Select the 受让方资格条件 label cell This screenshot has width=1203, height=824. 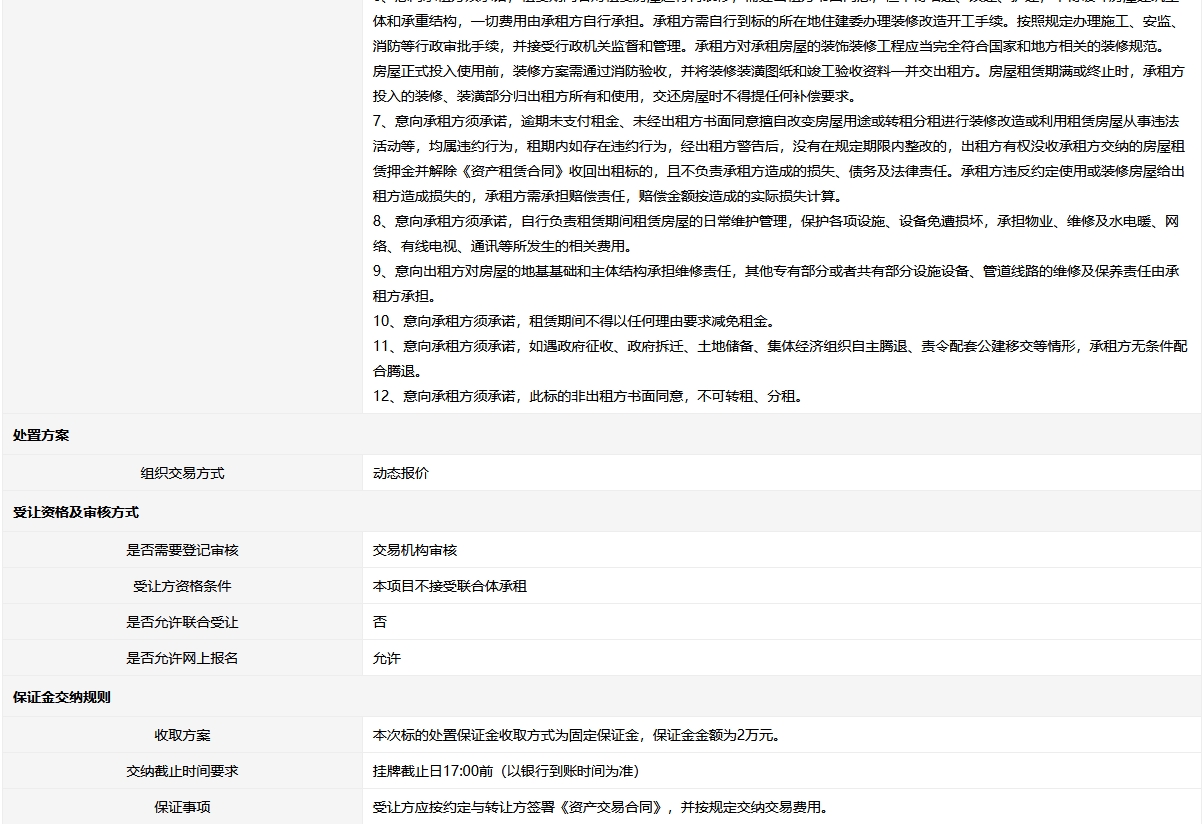coord(182,586)
